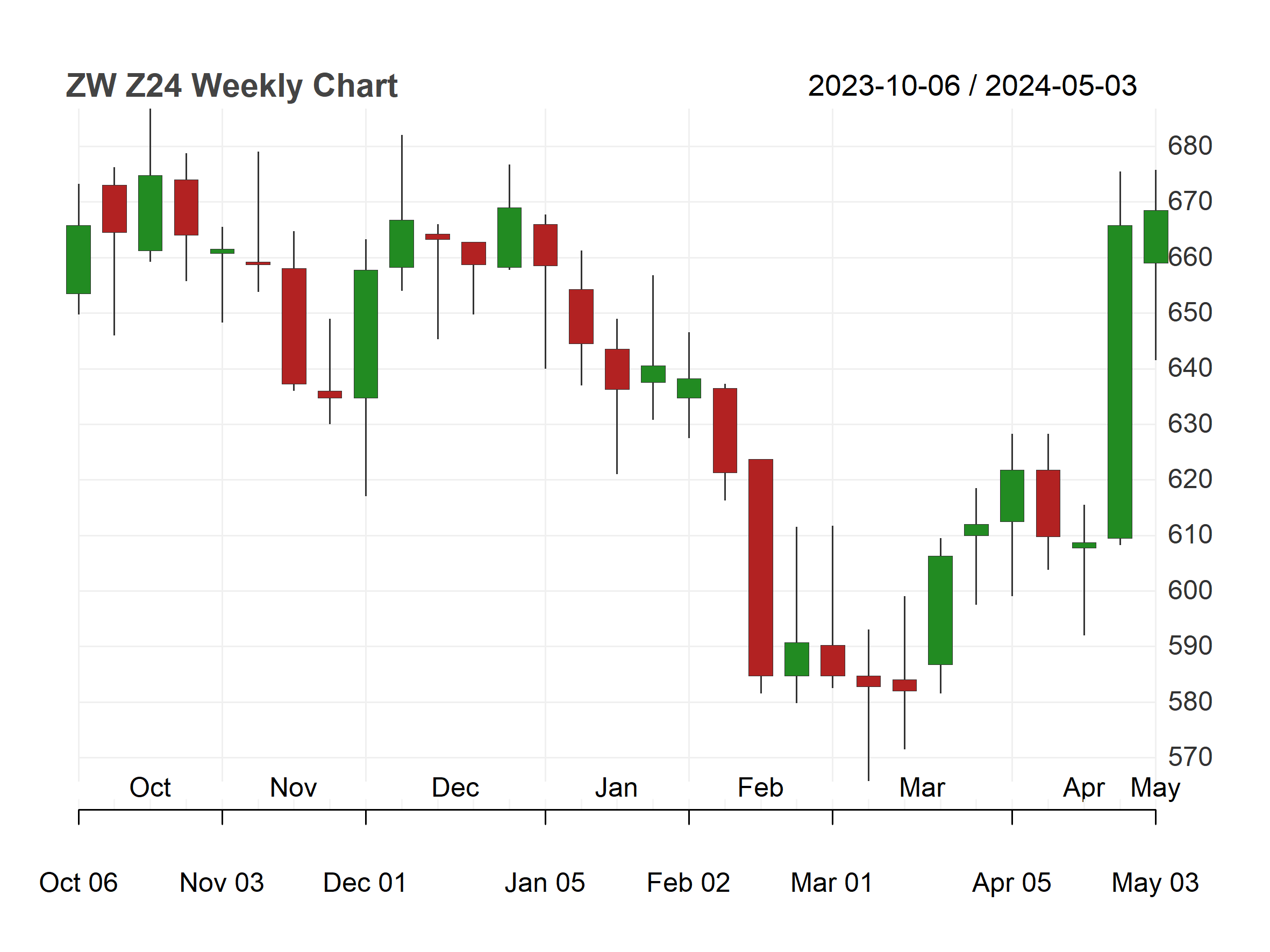Image resolution: width=1270 pixels, height=952 pixels.
Task: Click the tall green late-April candlestick
Action: (1119, 382)
